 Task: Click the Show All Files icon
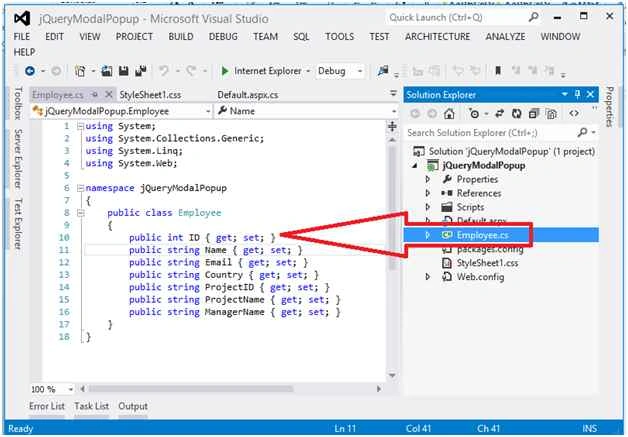tap(552, 114)
